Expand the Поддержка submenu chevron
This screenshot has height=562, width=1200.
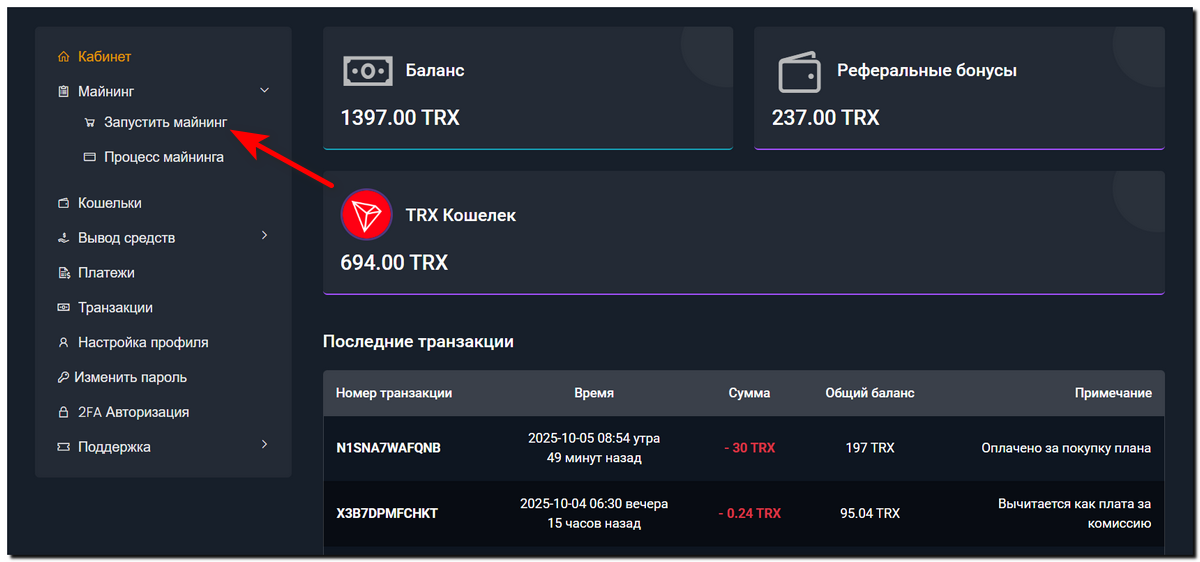tap(264, 444)
